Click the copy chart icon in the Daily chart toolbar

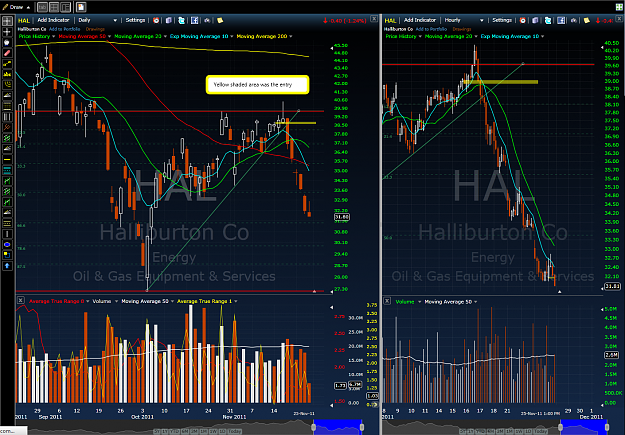[169, 20]
